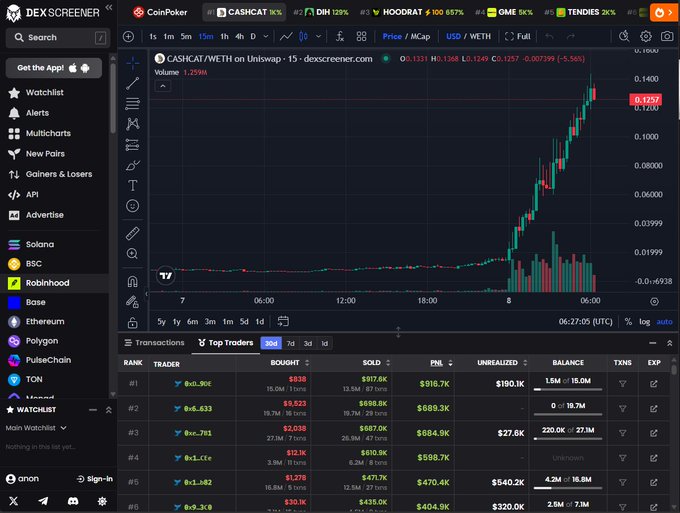
Task: Expand the Main Watchlist dropdown
Action: pyautogui.click(x=36, y=428)
